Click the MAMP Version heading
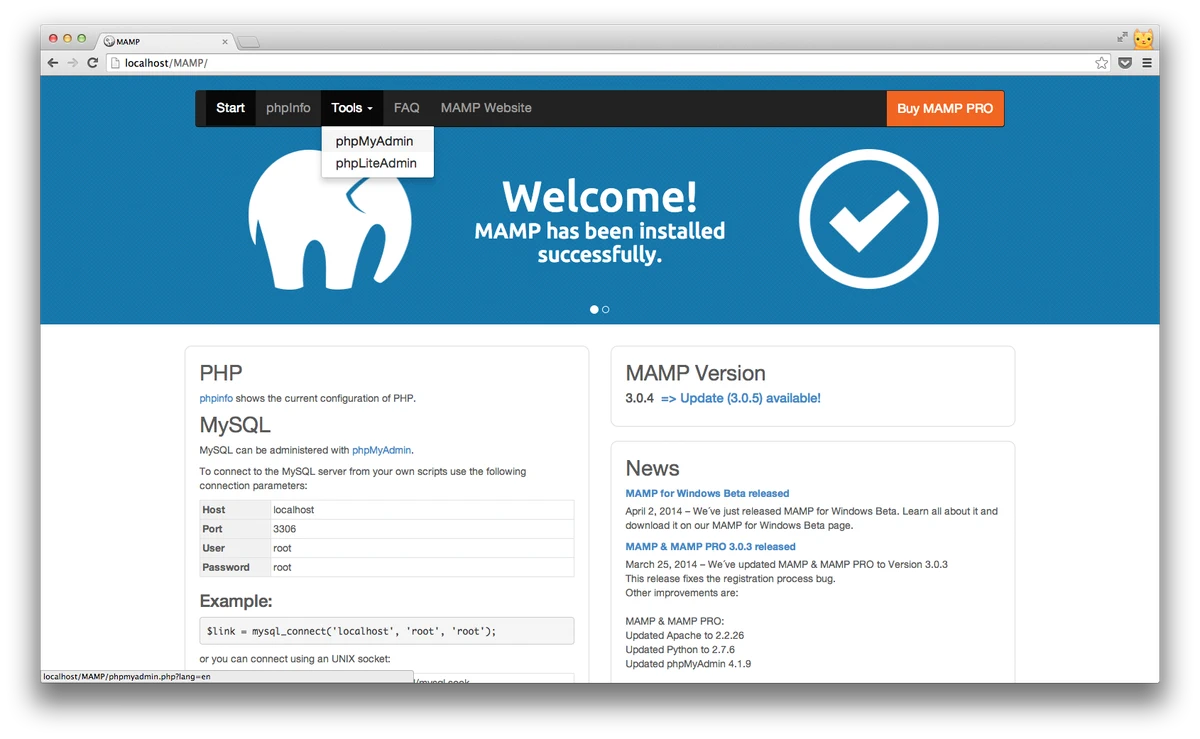The height and width of the screenshot is (739, 1200). pyautogui.click(x=695, y=373)
